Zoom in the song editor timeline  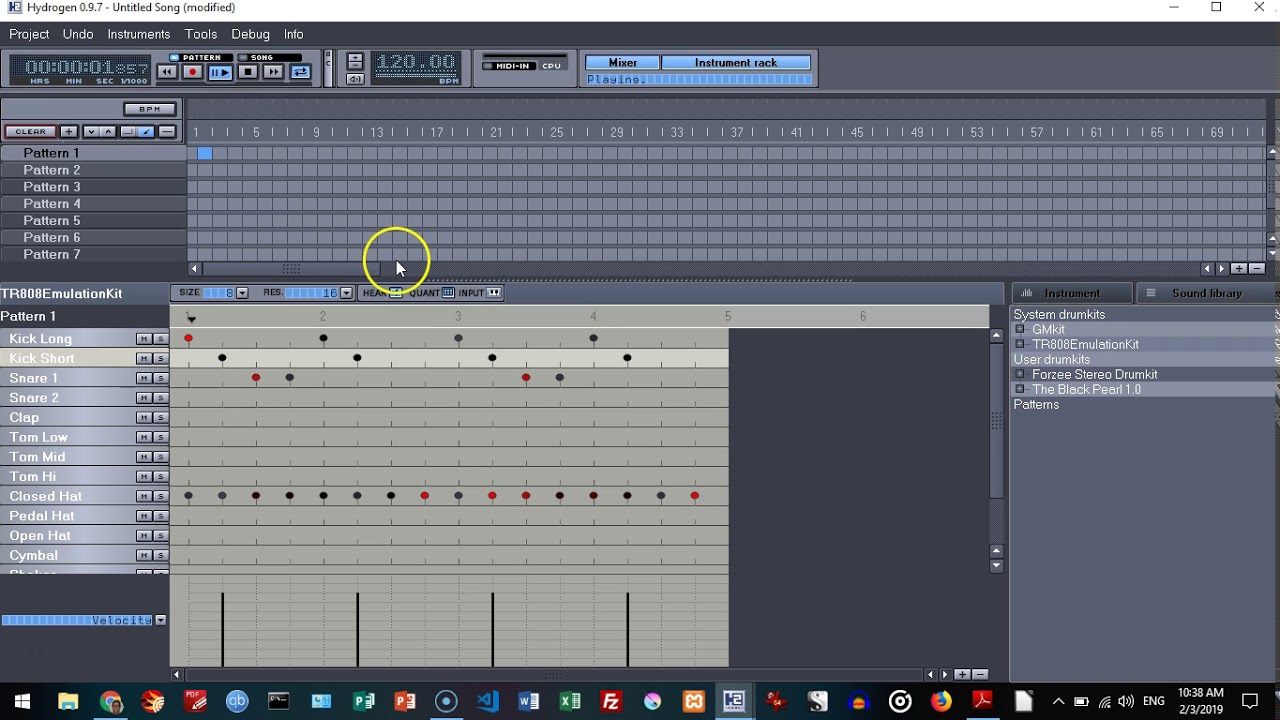click(x=1239, y=269)
